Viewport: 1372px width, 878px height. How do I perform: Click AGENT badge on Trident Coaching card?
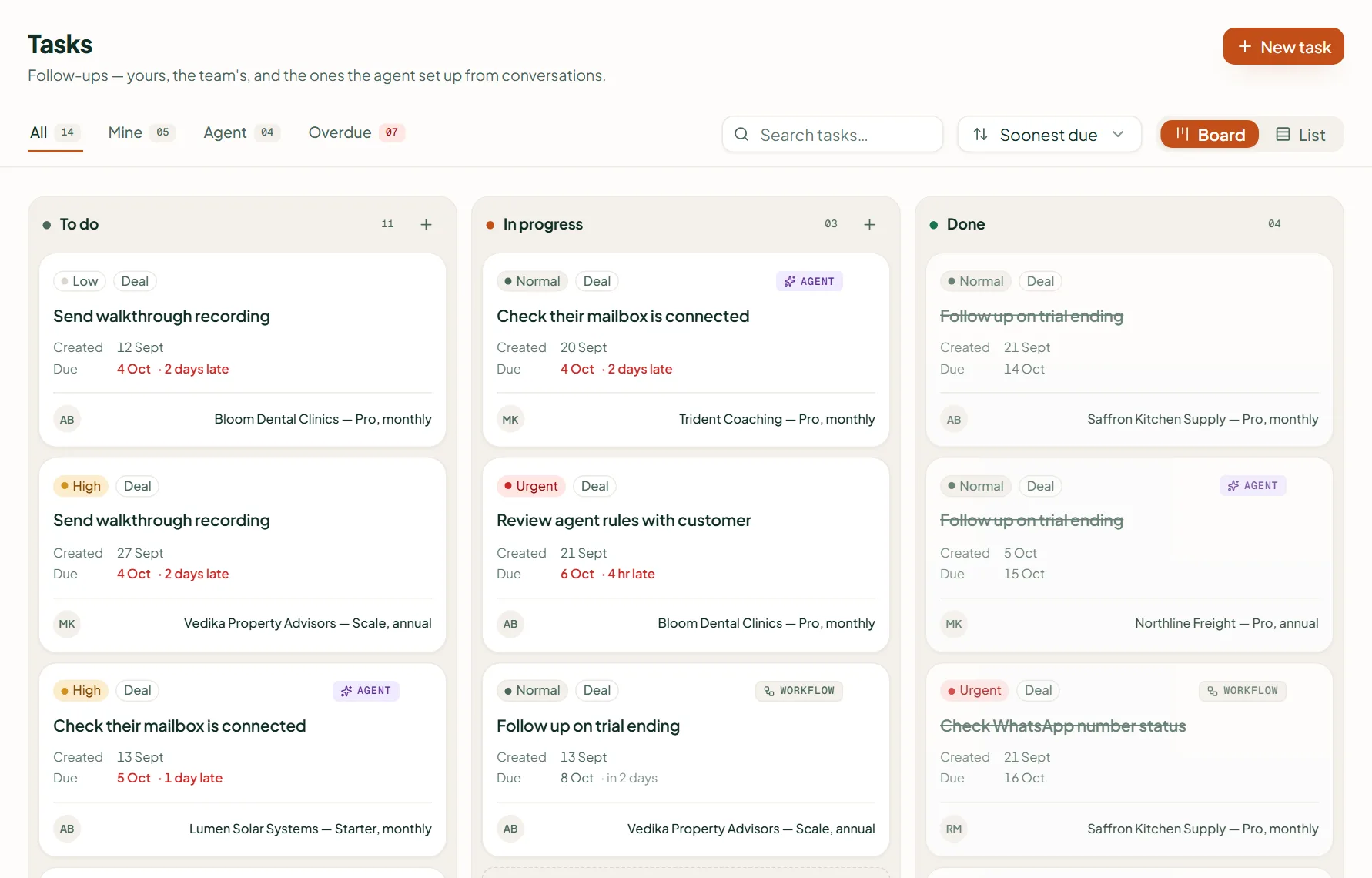pyautogui.click(x=809, y=281)
